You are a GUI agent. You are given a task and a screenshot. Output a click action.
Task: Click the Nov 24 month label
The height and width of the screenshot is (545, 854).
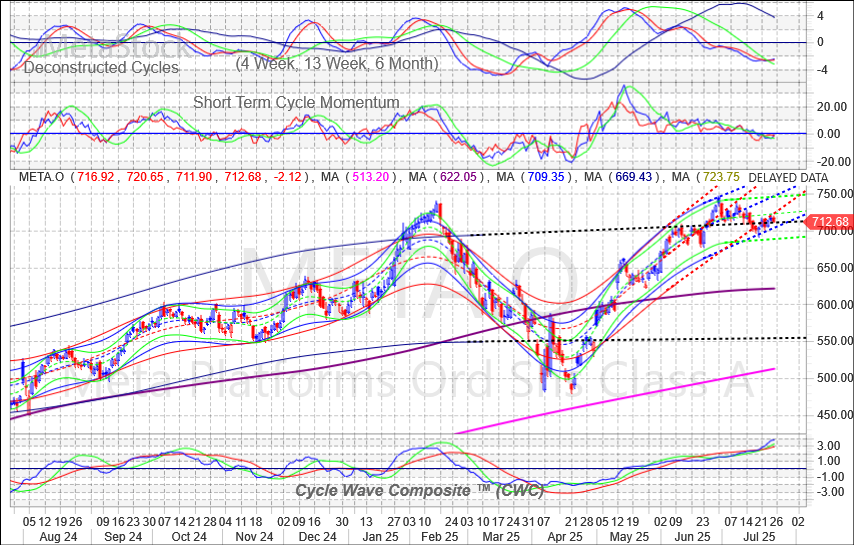click(254, 537)
